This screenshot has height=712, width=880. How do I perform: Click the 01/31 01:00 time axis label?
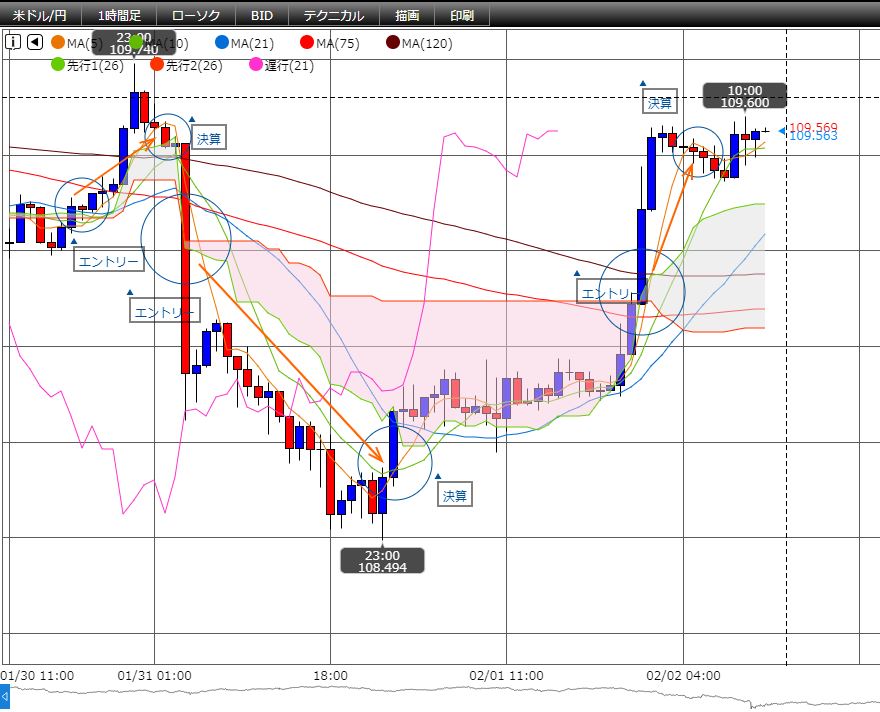point(154,676)
